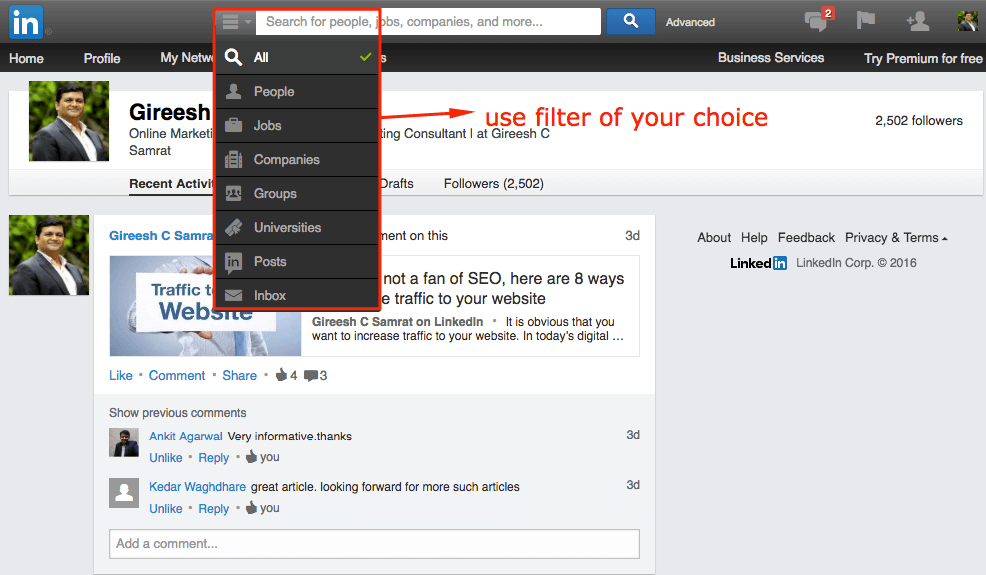Open Ankit Agarwal's avatar
This screenshot has width=986, height=575.
(124, 443)
